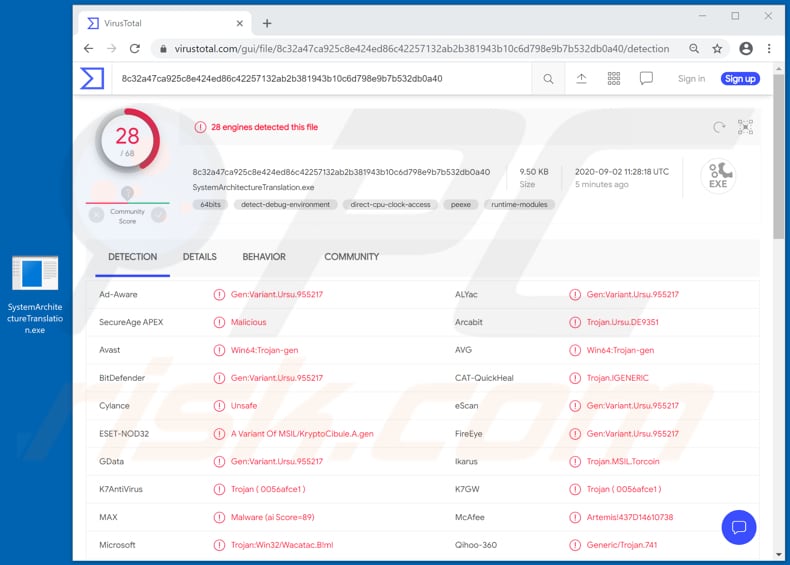The image size is (790, 565).
Task: Click the browser zoom magnifier icon
Action: coord(694,48)
